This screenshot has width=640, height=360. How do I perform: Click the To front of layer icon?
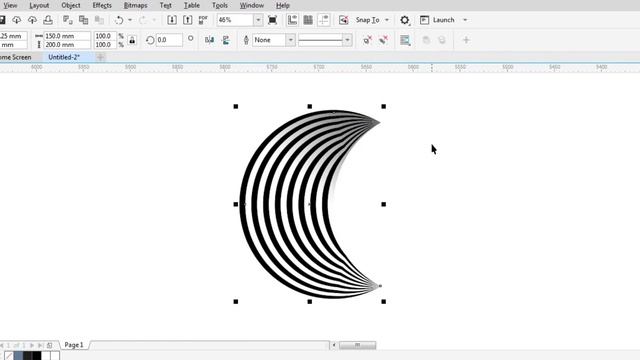(x=426, y=40)
